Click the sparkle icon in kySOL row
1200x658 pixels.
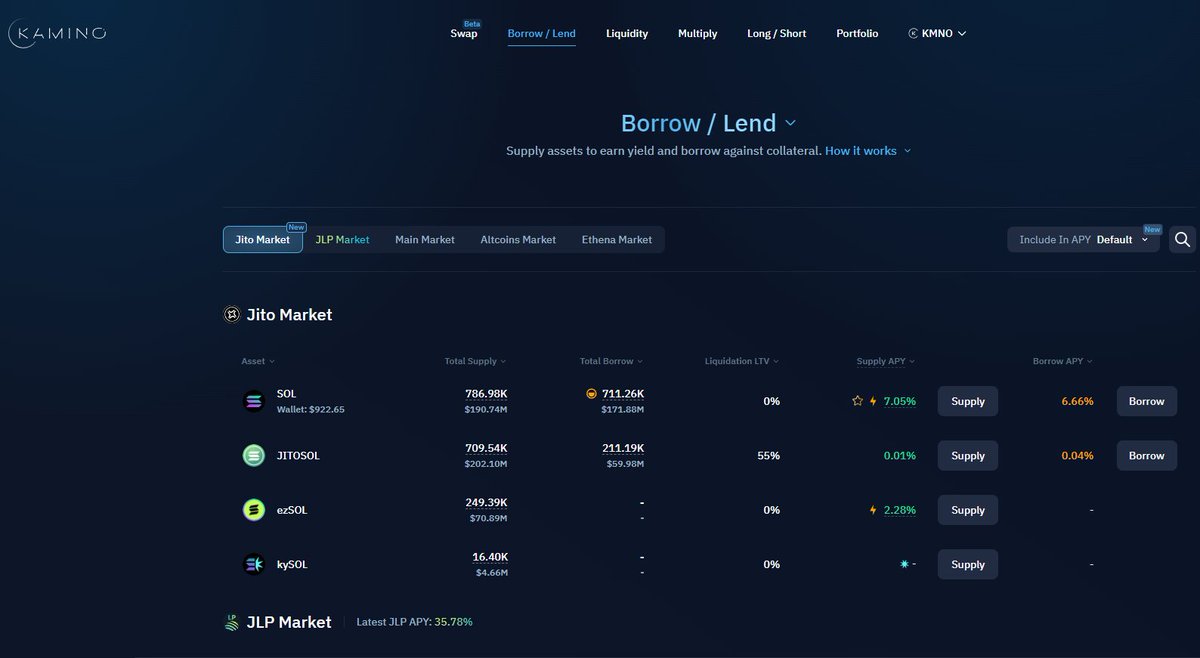(x=905, y=564)
